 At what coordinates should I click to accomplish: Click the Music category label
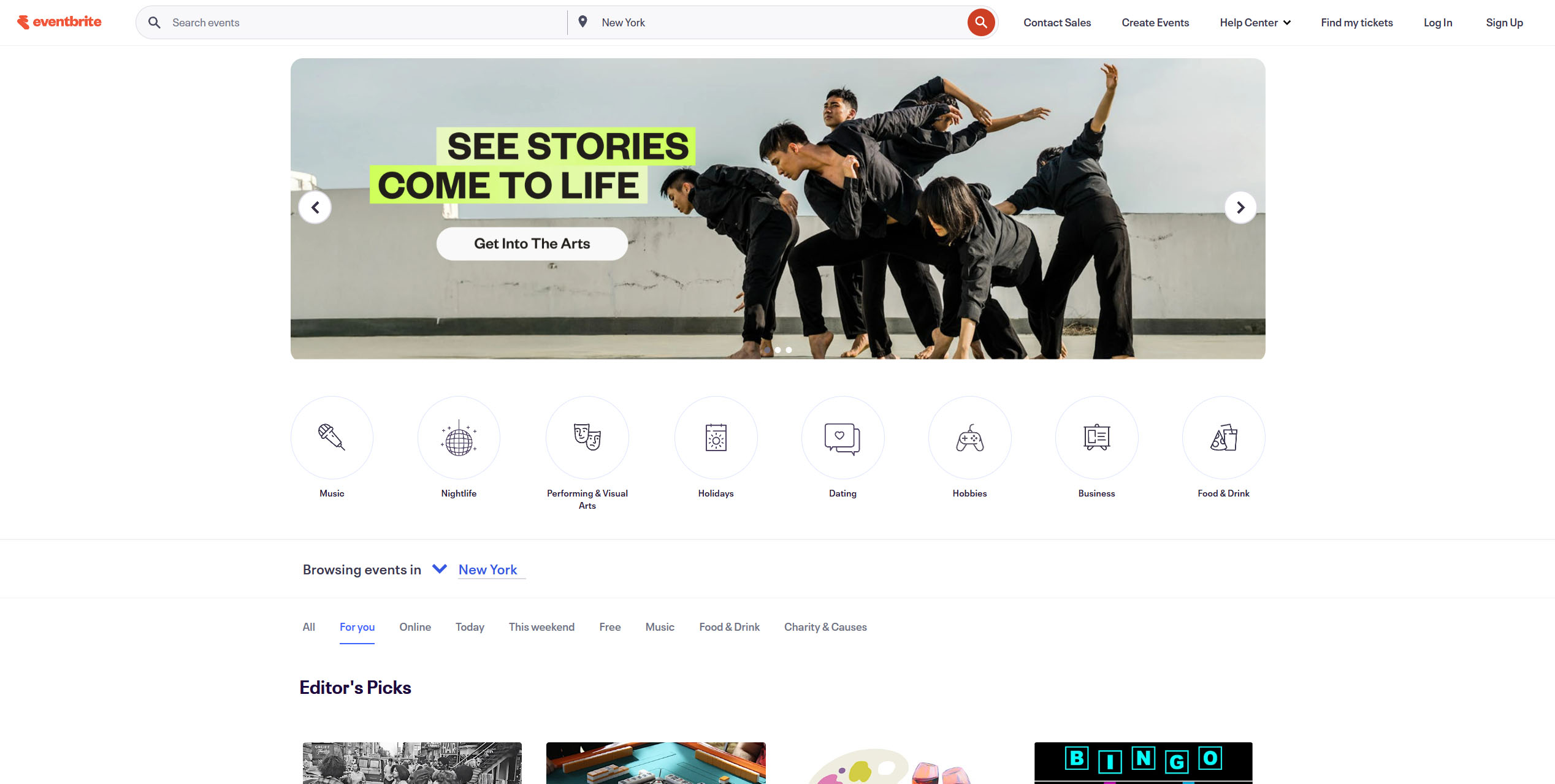(x=332, y=493)
